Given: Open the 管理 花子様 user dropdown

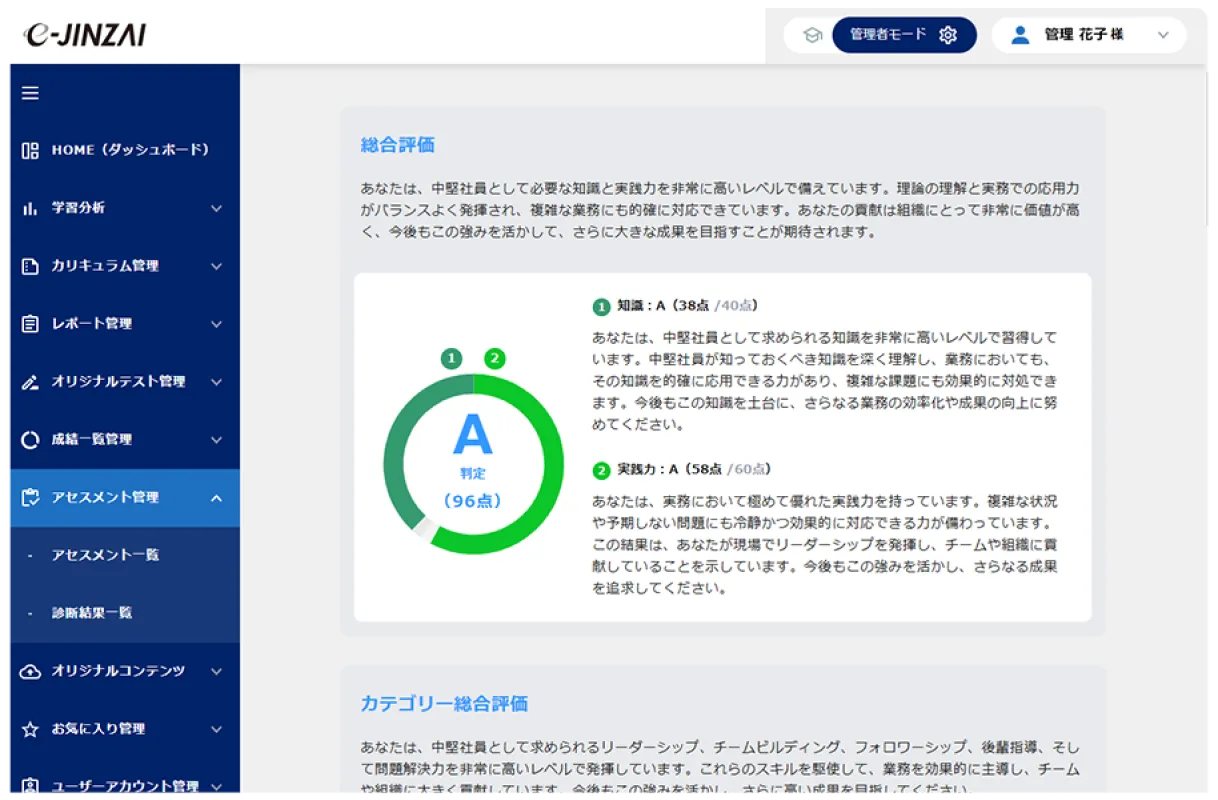Looking at the screenshot, I should click(1088, 35).
